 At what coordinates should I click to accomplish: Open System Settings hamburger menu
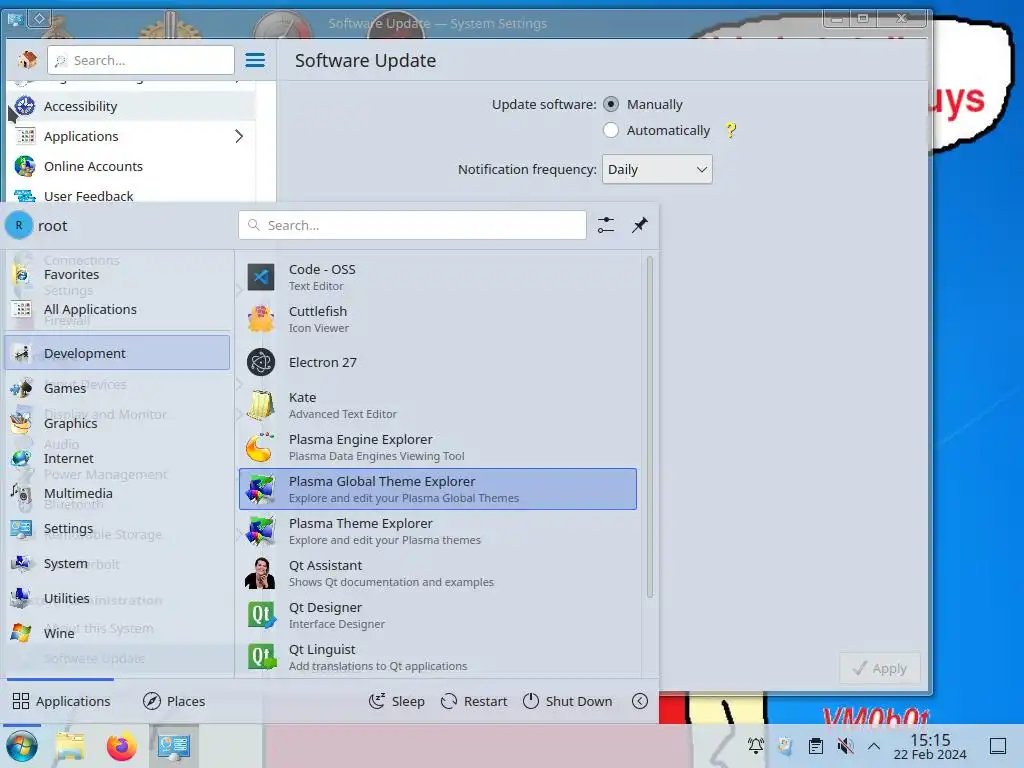[x=255, y=60]
